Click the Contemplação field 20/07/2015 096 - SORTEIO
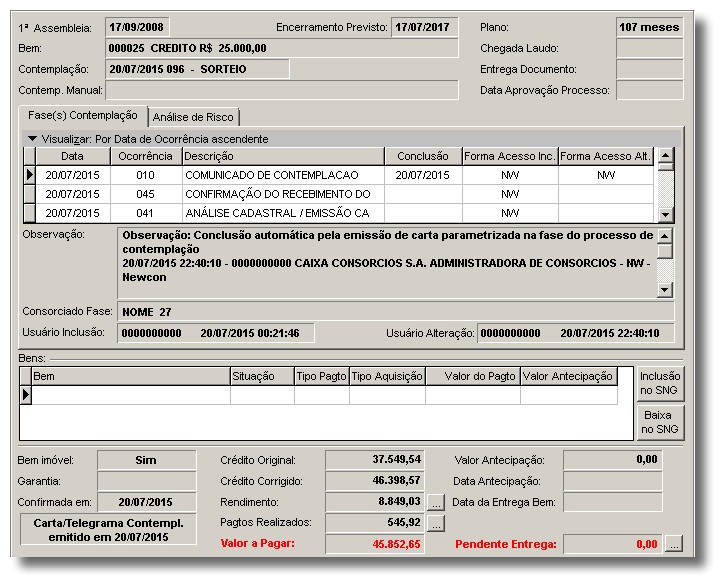 pyautogui.click(x=197, y=69)
